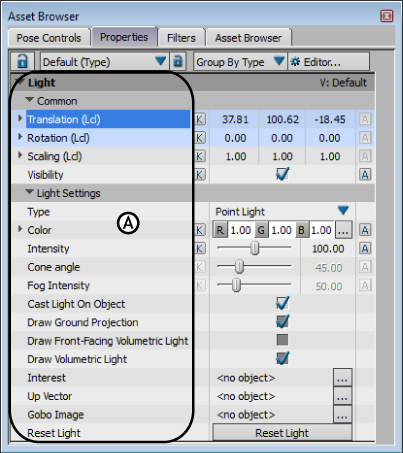Open the color picker ellipsis button
The height and width of the screenshot is (453, 403).
coord(343,230)
